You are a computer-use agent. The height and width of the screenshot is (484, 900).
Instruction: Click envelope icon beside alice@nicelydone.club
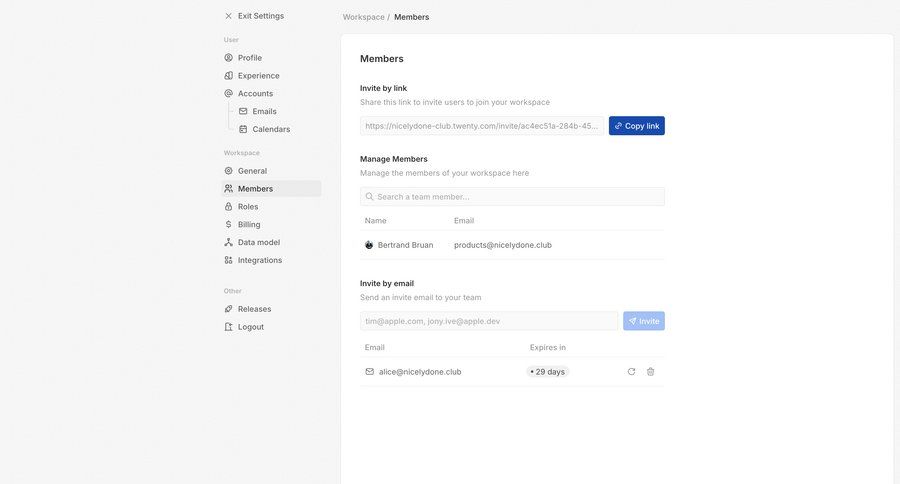click(x=370, y=371)
